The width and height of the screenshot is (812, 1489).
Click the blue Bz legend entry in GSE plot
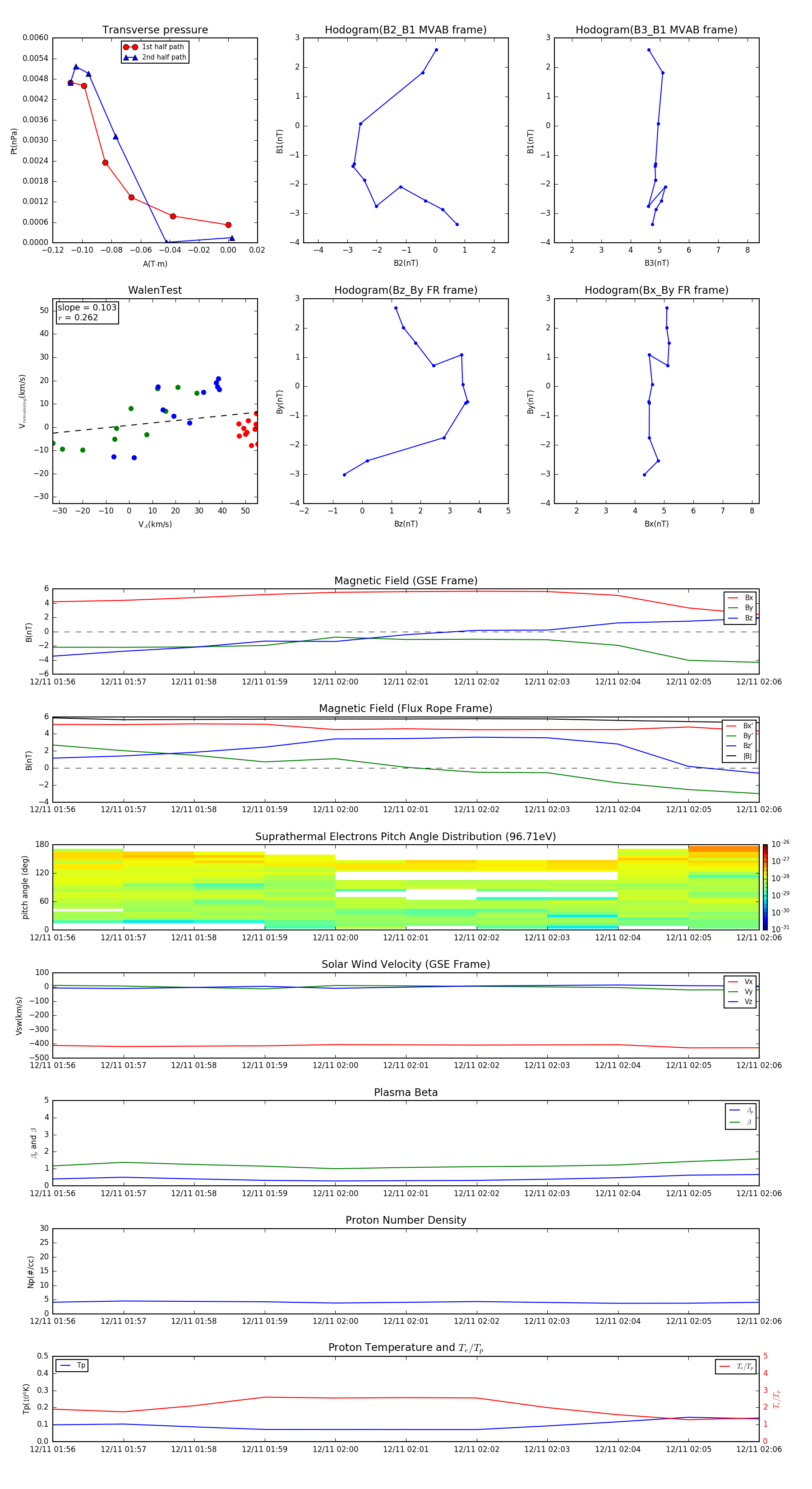(740, 618)
